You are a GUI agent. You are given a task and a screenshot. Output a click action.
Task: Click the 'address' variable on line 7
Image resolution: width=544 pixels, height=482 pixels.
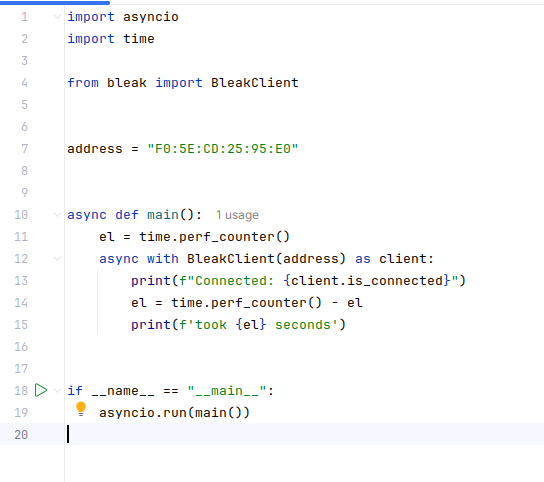[95, 149]
